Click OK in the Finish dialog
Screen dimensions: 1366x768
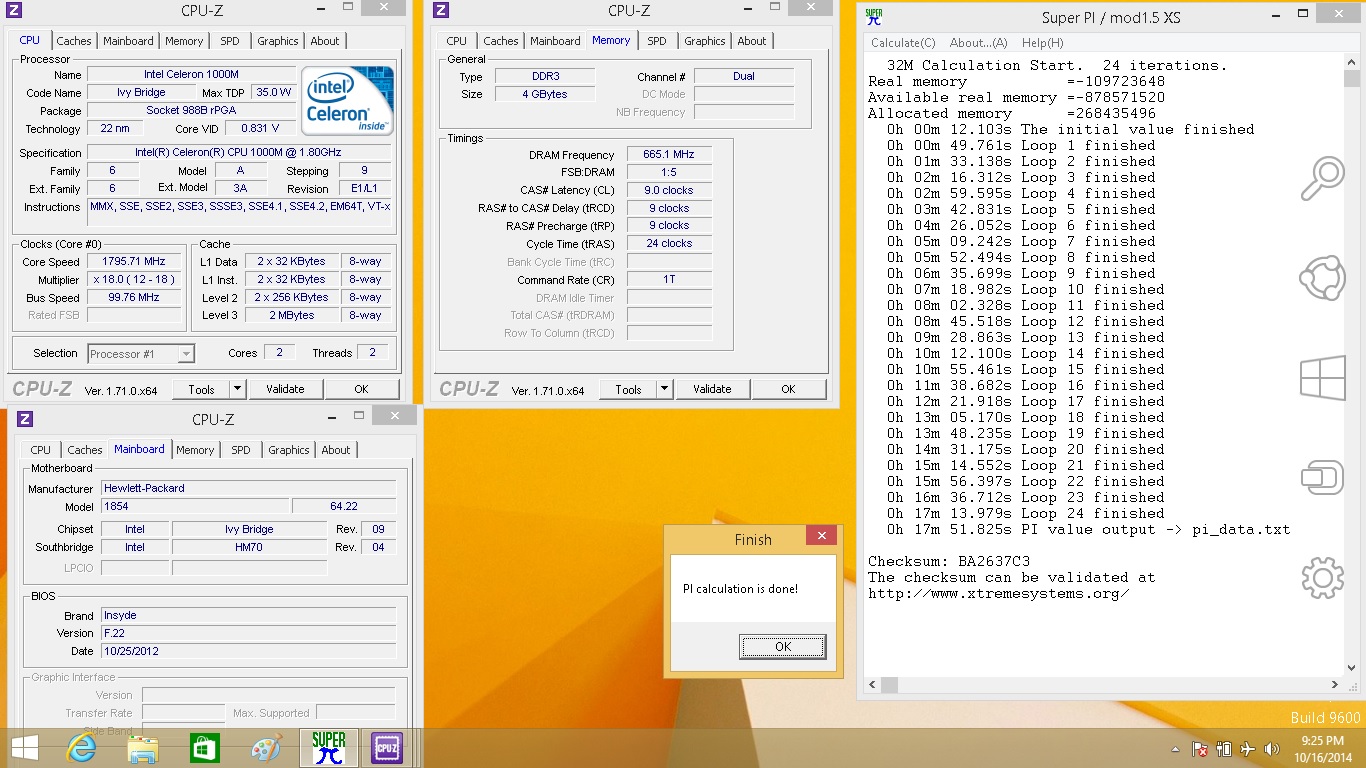click(783, 647)
